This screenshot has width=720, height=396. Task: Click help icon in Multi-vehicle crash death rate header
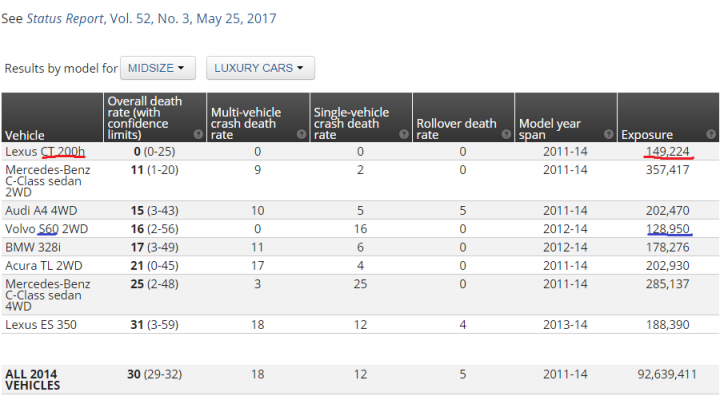coord(301,134)
